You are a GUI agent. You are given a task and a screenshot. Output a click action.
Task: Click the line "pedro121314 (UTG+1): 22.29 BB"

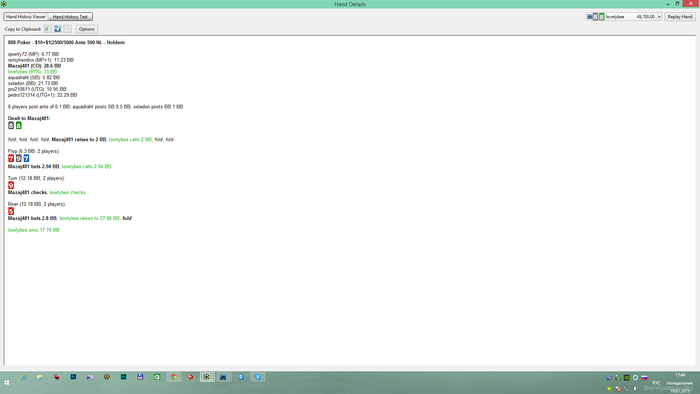click(x=42, y=95)
